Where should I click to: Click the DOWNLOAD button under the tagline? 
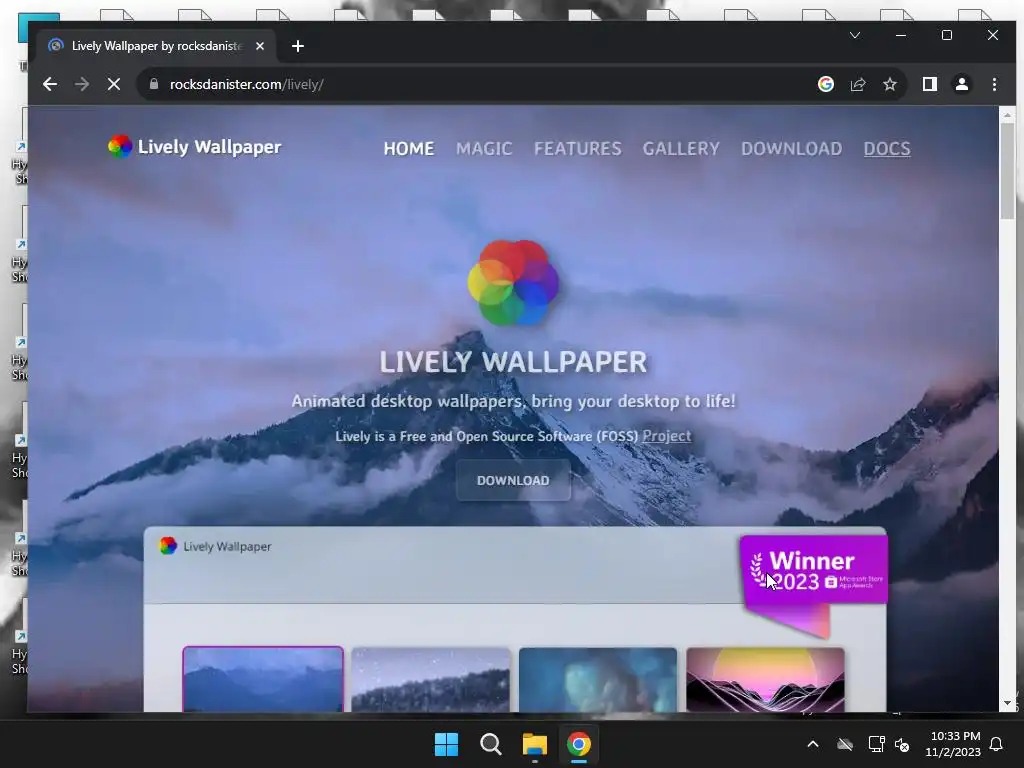point(513,481)
